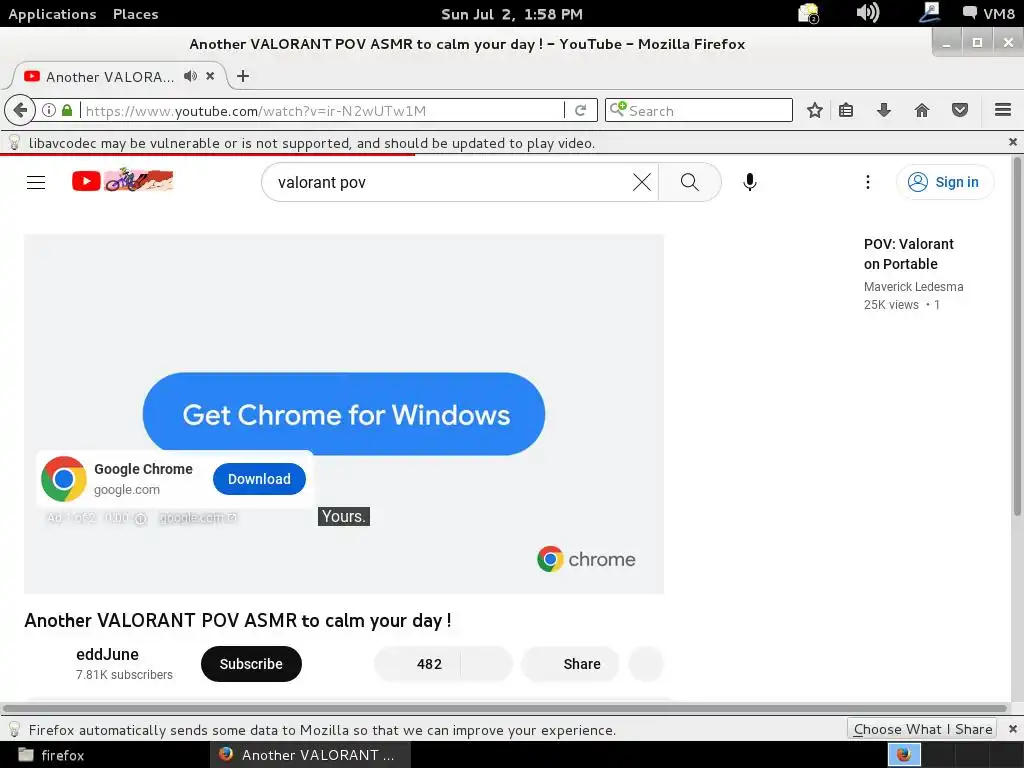Click the horizontal page scrollbar
Image resolution: width=1024 pixels, height=768 pixels.
[x=504, y=708]
